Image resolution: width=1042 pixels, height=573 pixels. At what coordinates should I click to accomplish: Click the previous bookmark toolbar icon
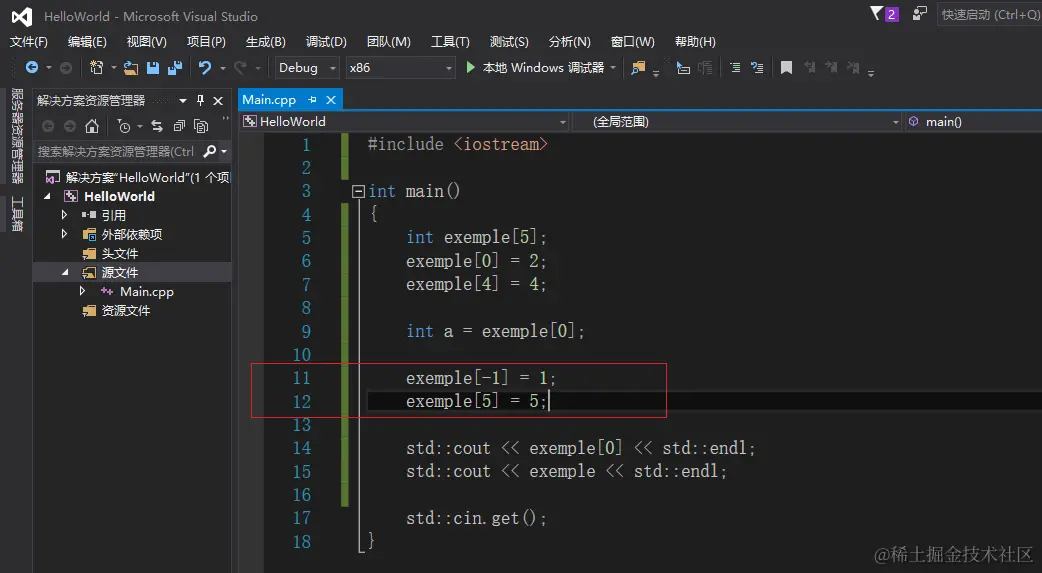tap(809, 67)
